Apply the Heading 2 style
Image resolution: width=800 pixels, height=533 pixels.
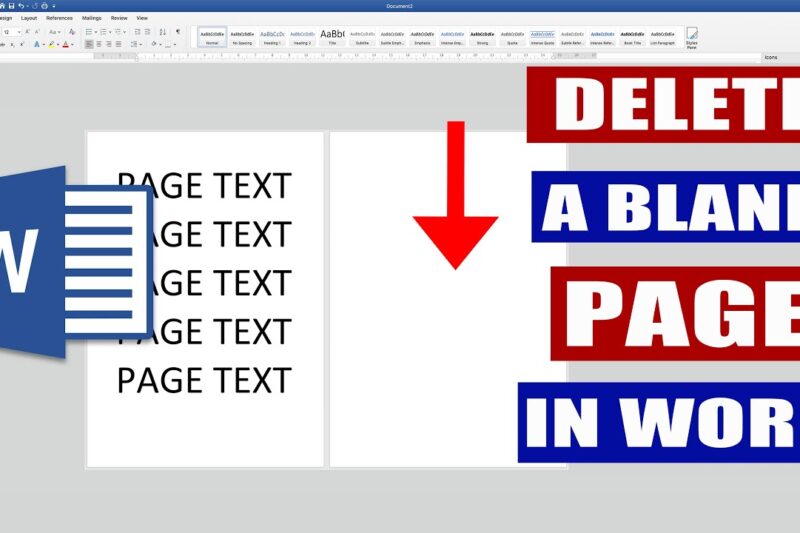tap(302, 37)
